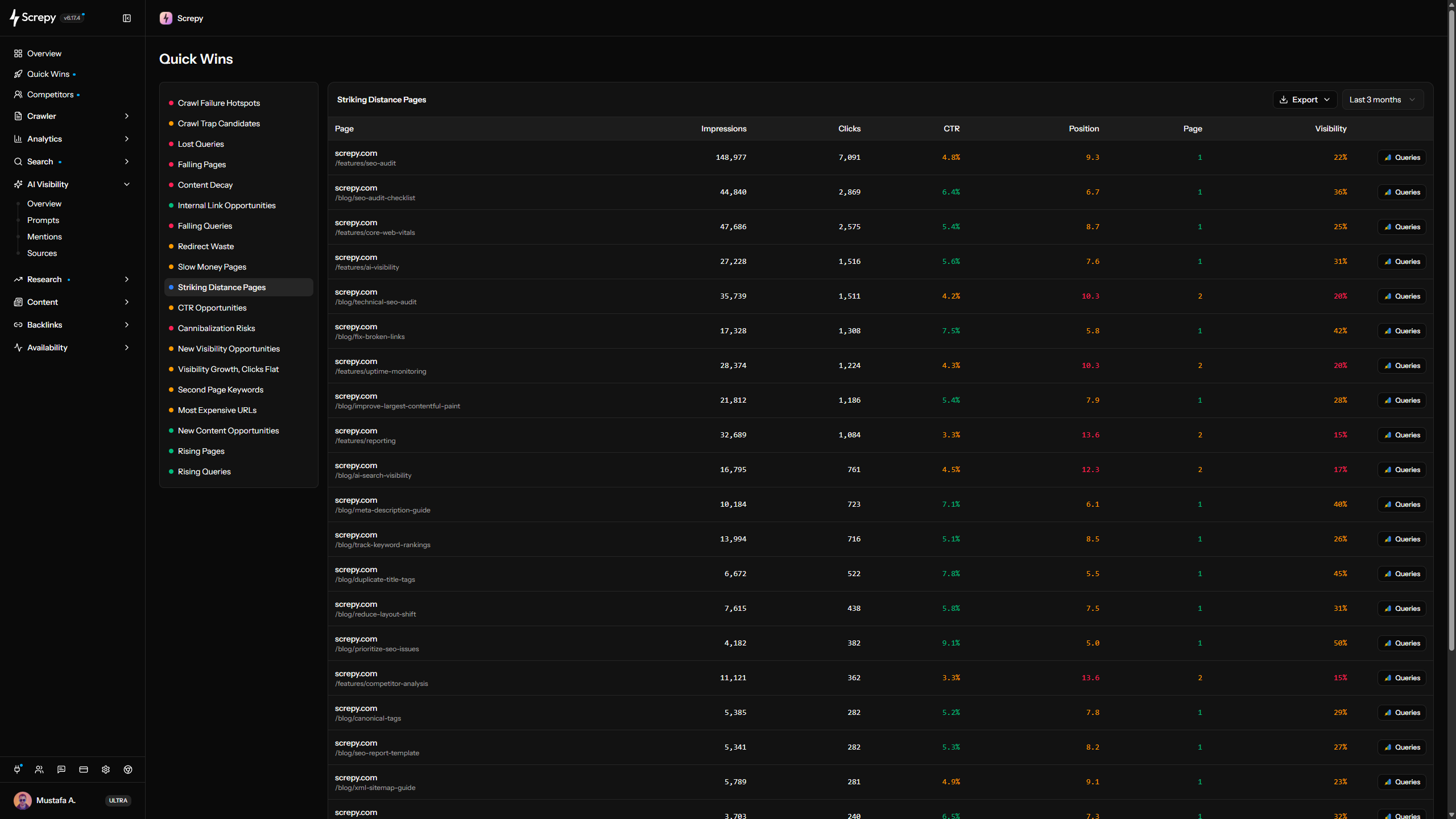The height and width of the screenshot is (819, 1456).
Task: Open team members icon in footer
Action: coord(39,770)
